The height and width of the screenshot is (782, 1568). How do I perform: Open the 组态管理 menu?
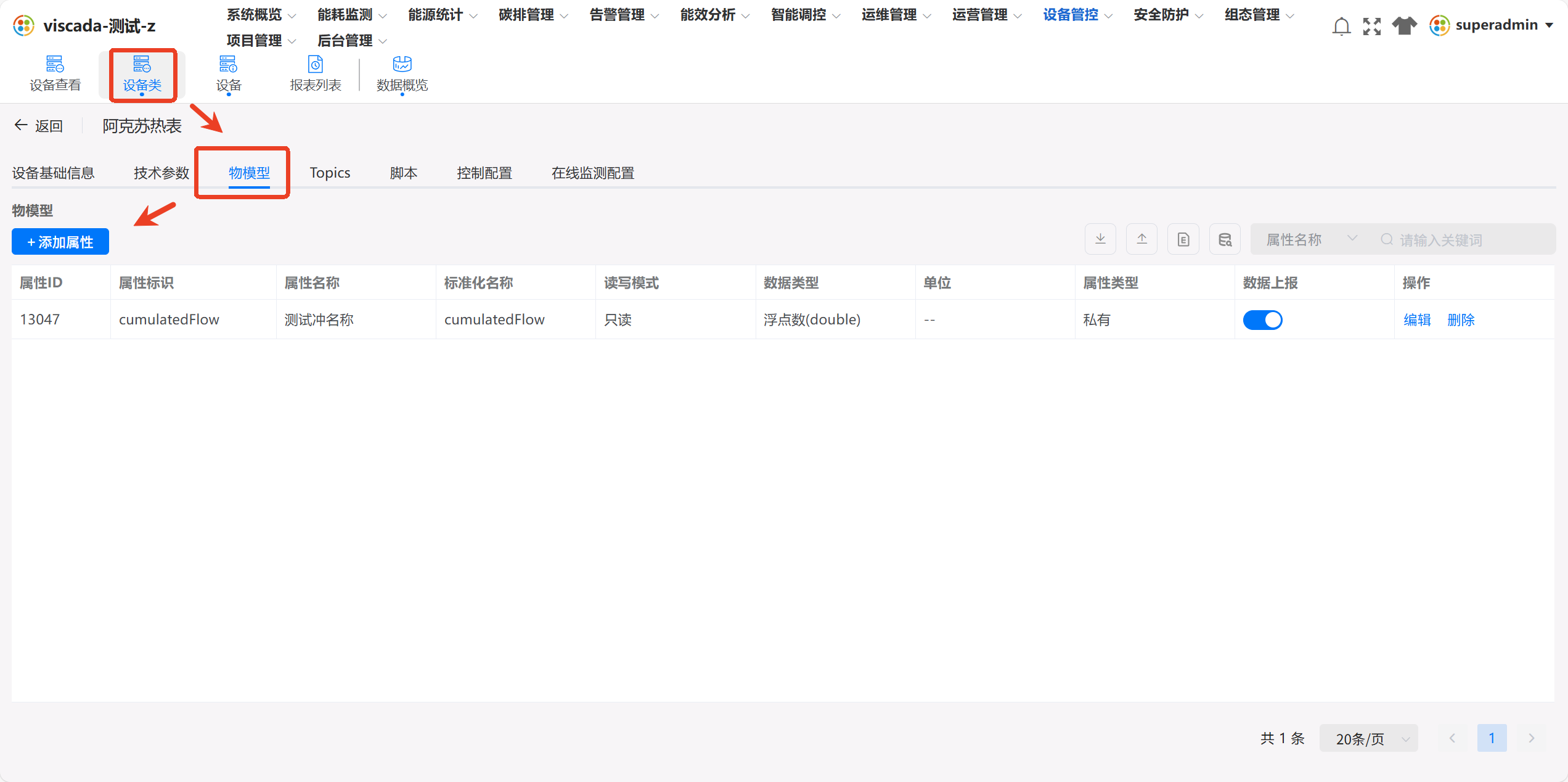tap(1259, 15)
